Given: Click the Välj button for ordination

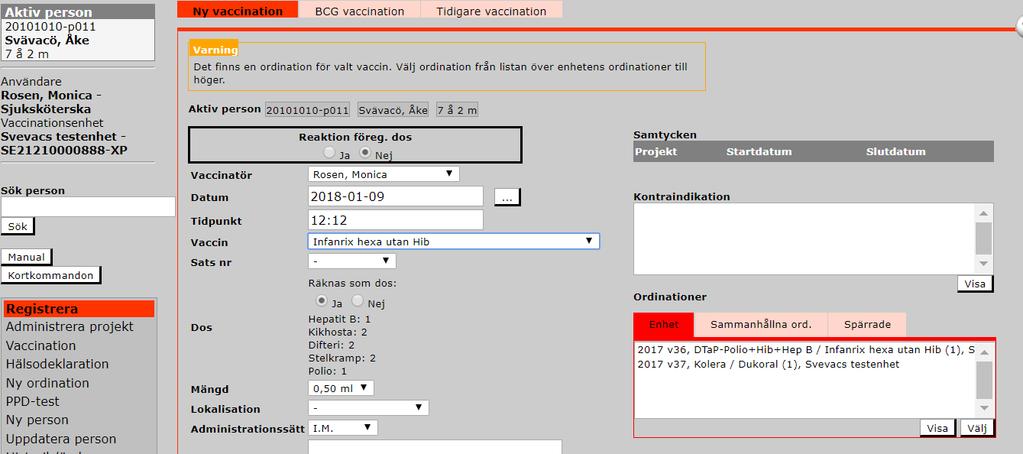Looking at the screenshot, I should coord(977,429).
